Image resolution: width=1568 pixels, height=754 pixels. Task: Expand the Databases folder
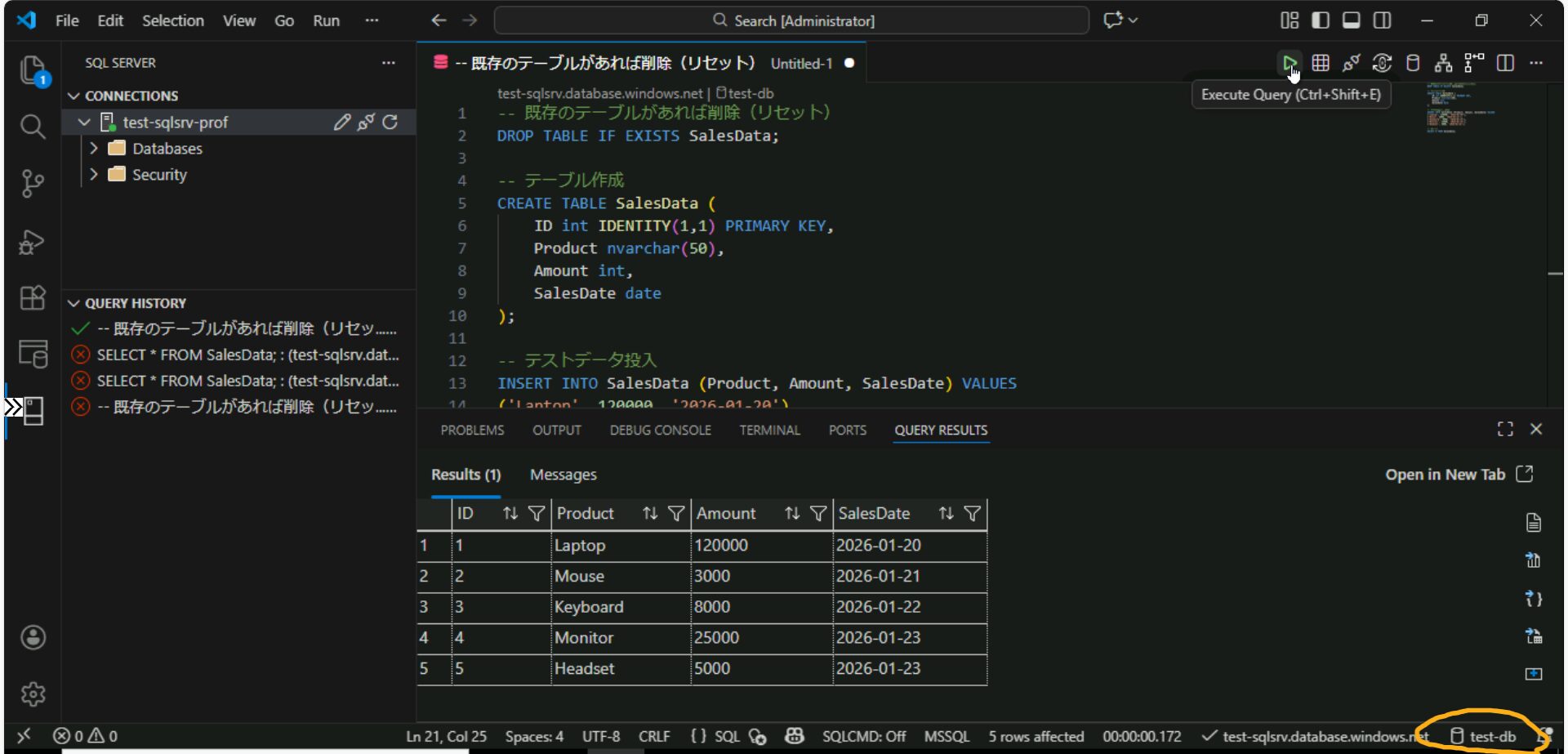[94, 148]
